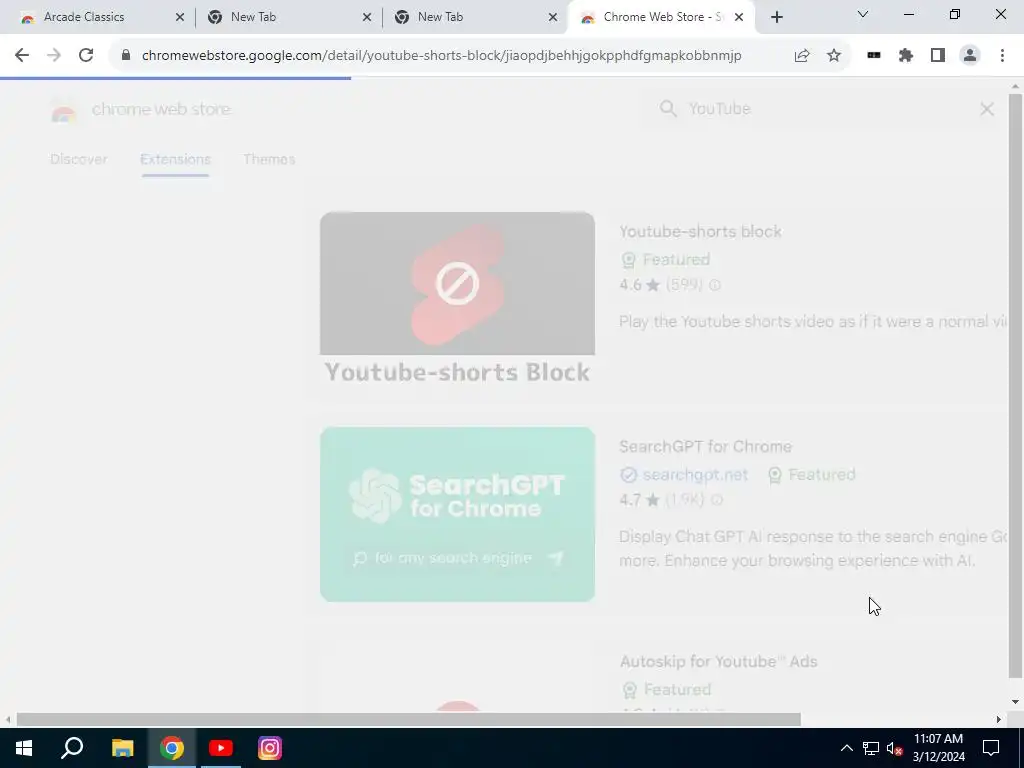The height and width of the screenshot is (768, 1024).
Task: Click the Featured badge under Youtube-shorts block
Action: tap(665, 260)
